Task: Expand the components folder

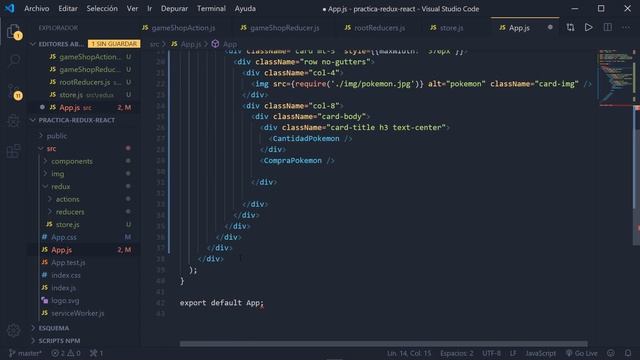Action: tap(71, 161)
